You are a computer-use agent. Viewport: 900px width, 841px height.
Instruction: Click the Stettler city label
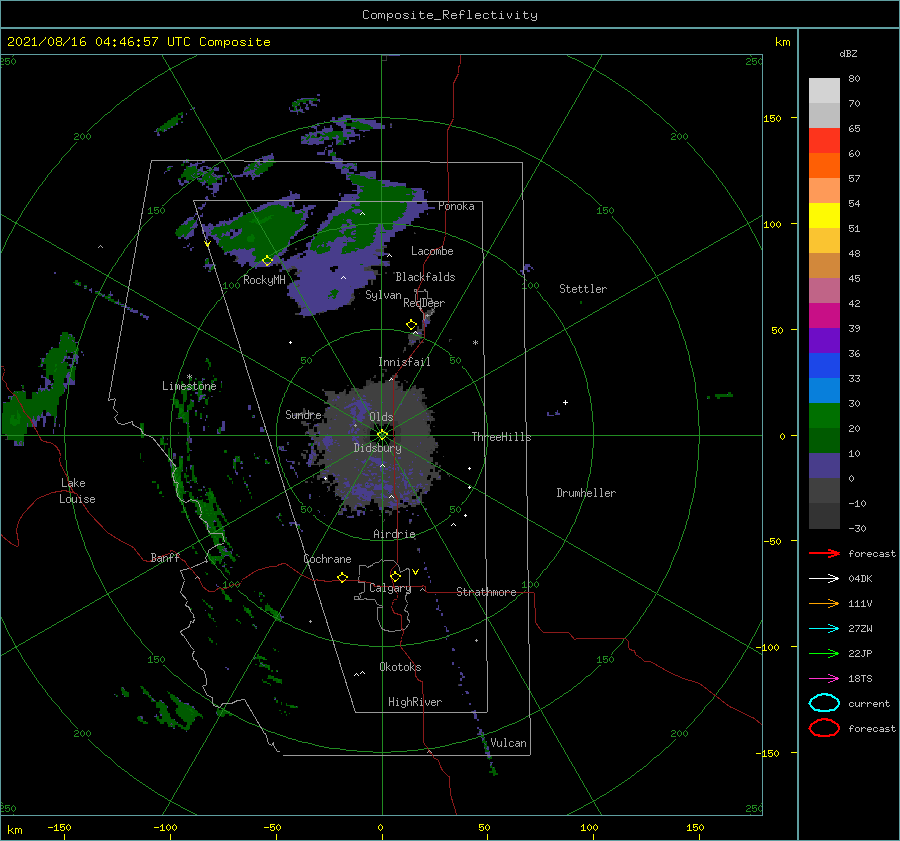tap(583, 289)
